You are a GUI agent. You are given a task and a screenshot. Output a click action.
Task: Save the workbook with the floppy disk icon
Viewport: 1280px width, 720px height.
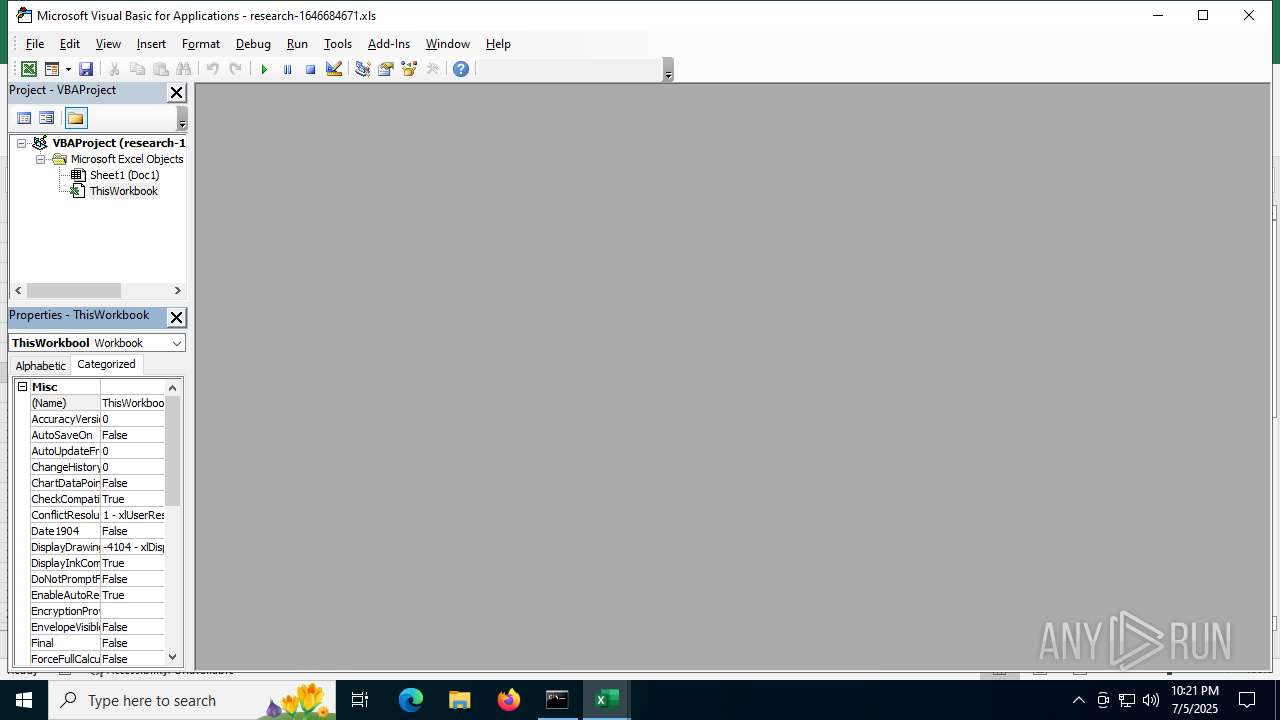(x=86, y=69)
